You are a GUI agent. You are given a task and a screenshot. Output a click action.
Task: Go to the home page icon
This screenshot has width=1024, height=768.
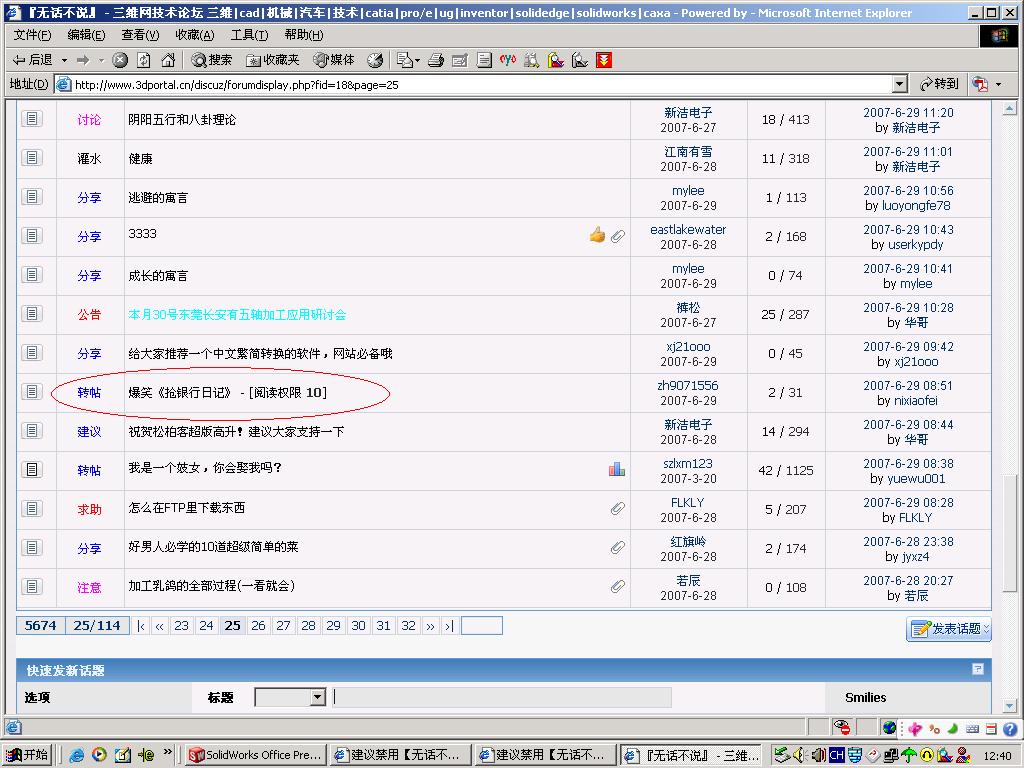tap(168, 60)
